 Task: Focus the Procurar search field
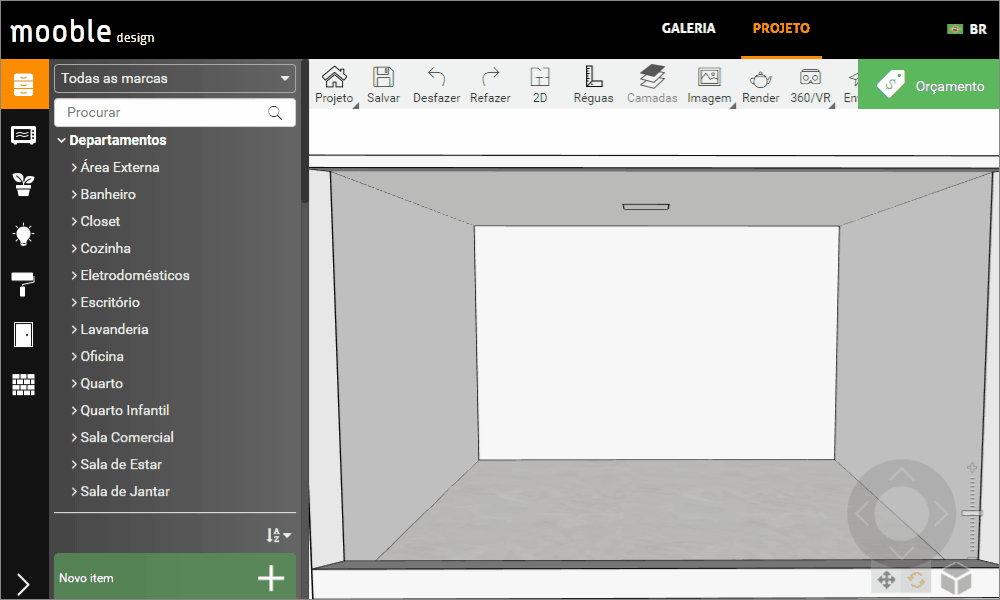point(175,113)
